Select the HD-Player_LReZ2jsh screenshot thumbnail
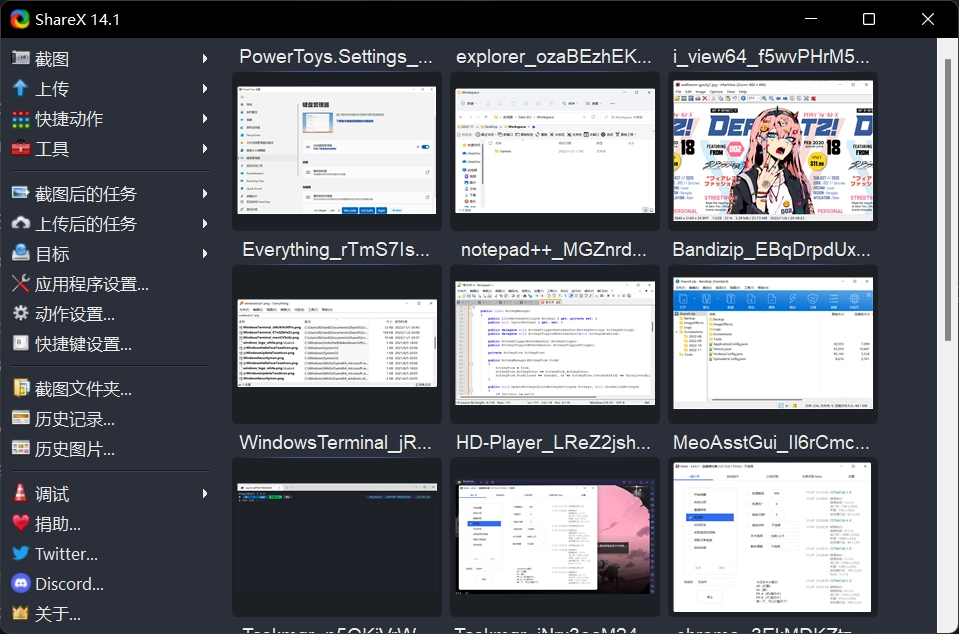Screen dimensions: 959x634 point(555,537)
